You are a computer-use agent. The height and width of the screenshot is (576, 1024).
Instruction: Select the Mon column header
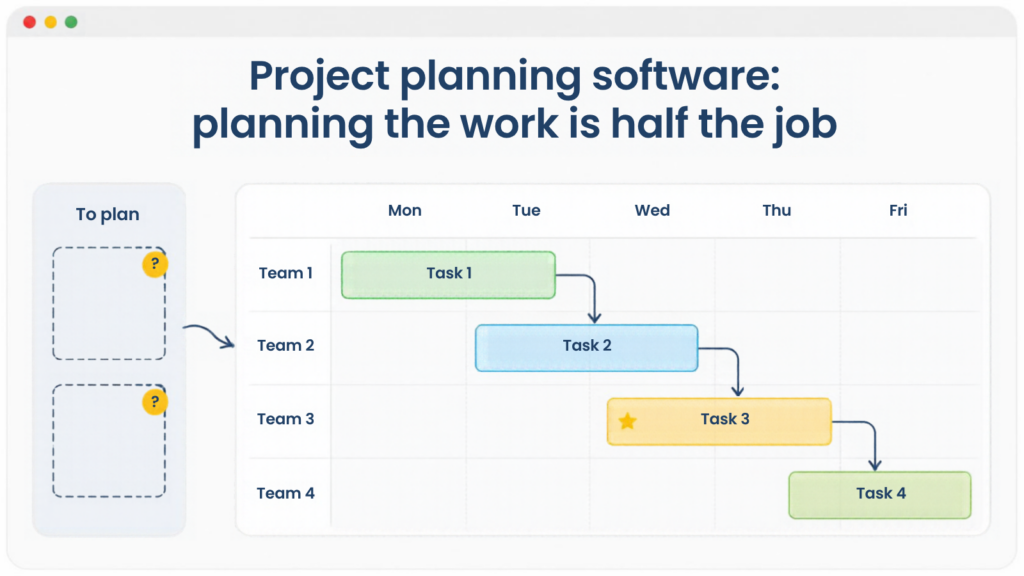pos(405,210)
